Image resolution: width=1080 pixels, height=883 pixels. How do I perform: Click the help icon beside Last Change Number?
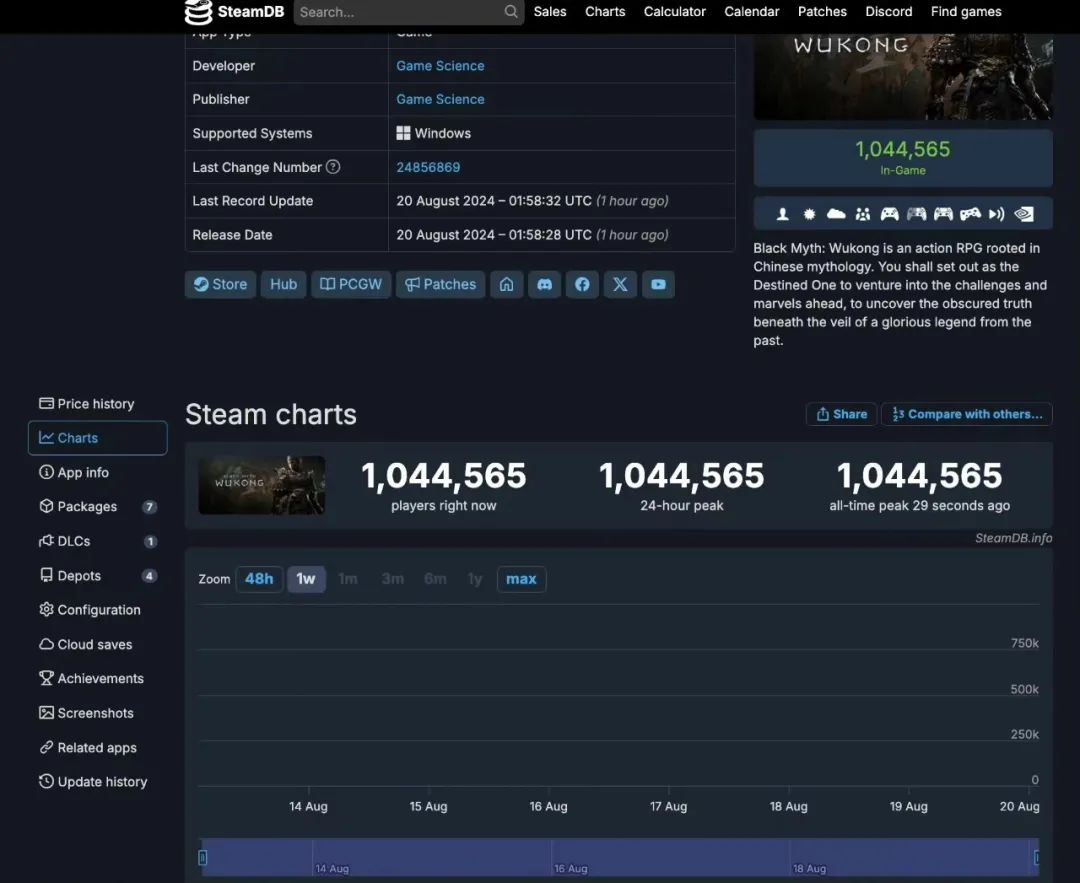point(333,167)
